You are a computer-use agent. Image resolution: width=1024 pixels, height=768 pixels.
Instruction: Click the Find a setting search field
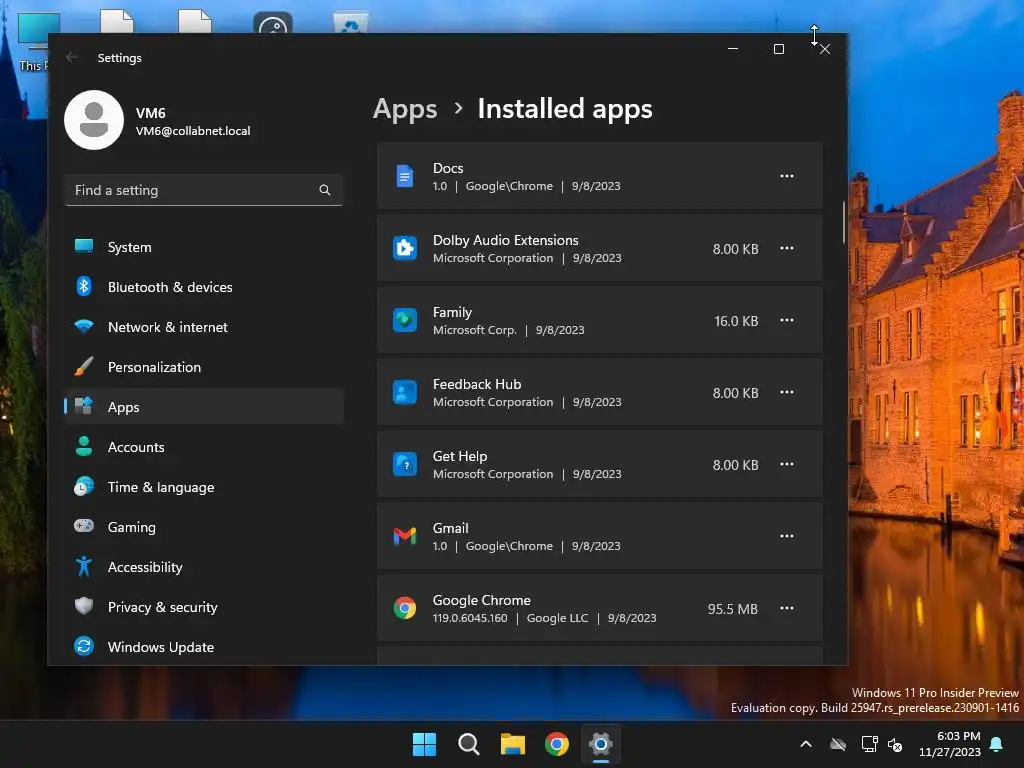pos(204,190)
